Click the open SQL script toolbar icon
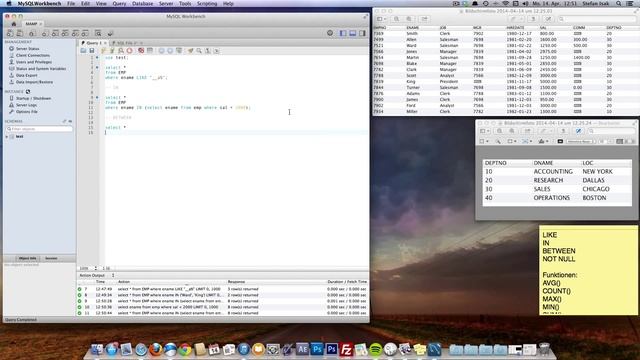 20,33
